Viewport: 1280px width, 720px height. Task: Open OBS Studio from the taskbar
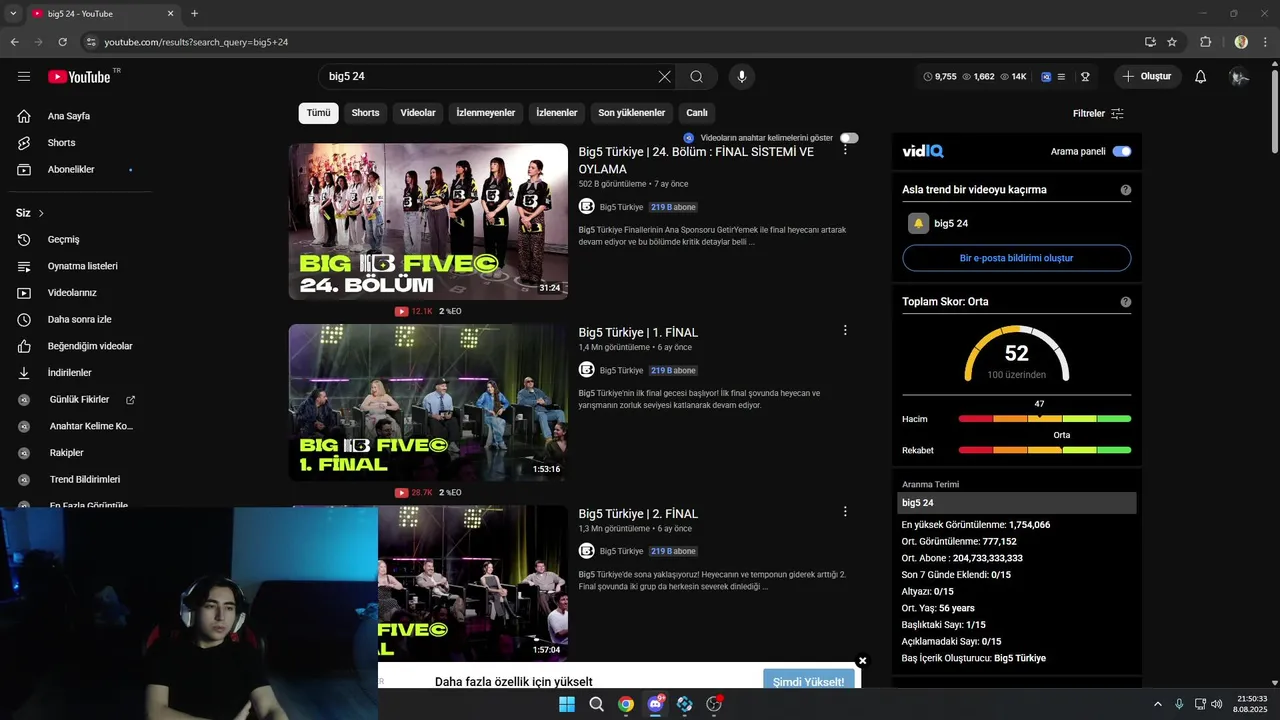(x=714, y=704)
